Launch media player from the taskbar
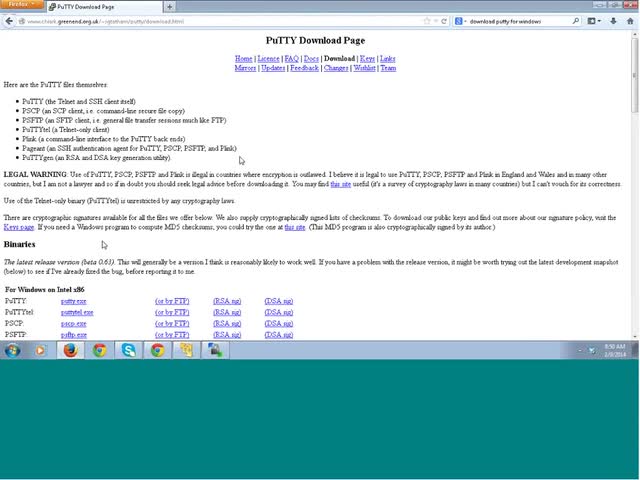 tap(40, 350)
